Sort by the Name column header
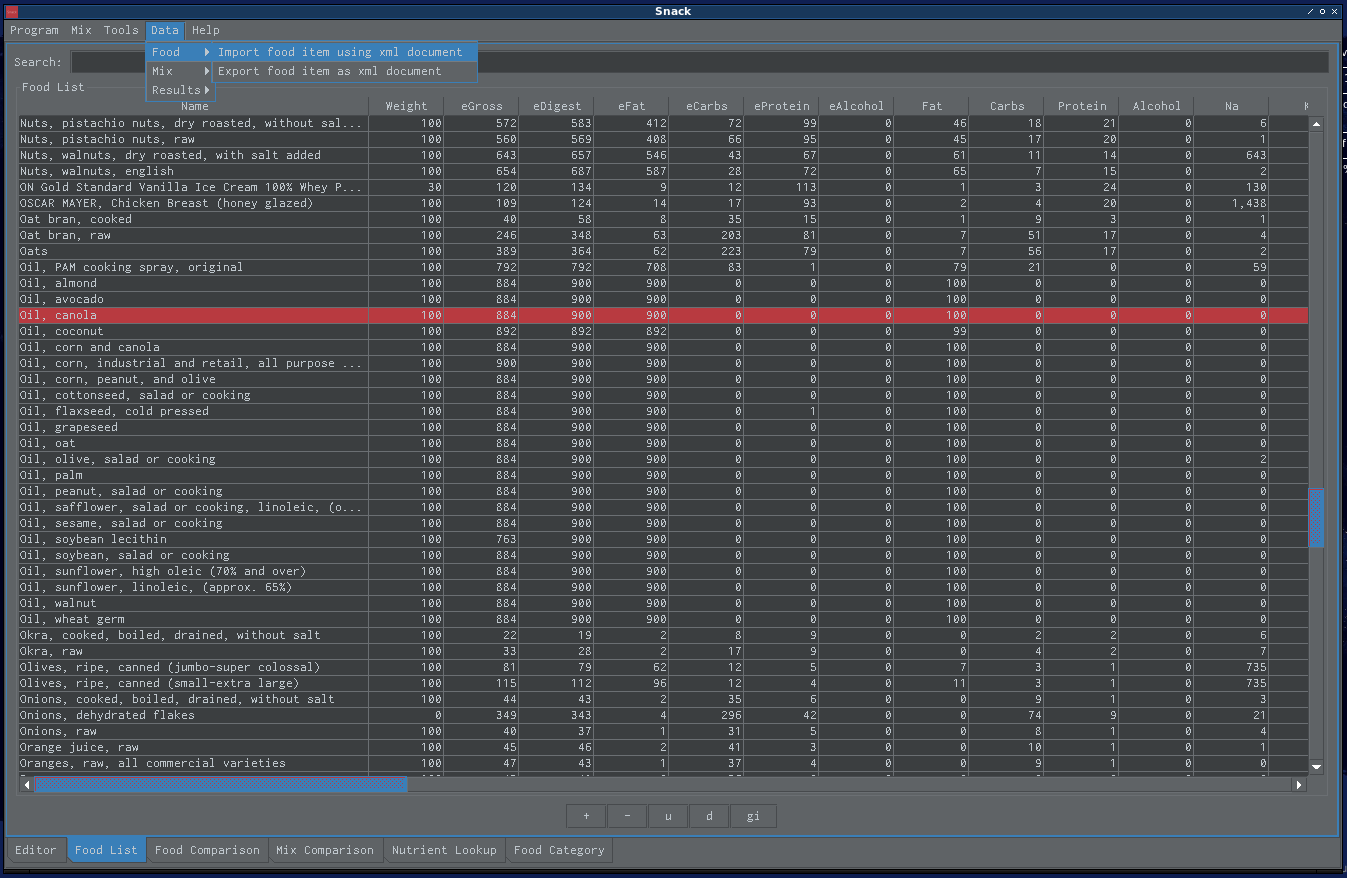The image size is (1347, 878). (x=194, y=106)
